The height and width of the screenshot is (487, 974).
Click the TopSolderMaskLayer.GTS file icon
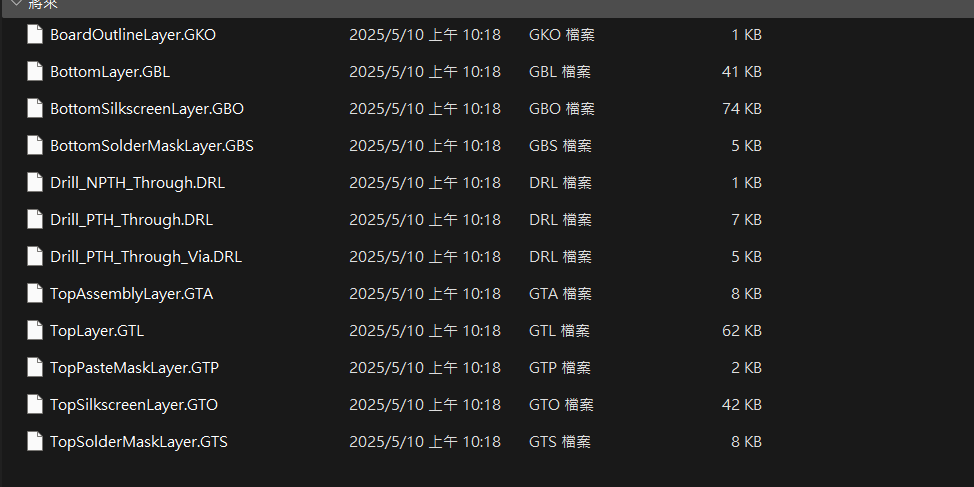coord(35,442)
